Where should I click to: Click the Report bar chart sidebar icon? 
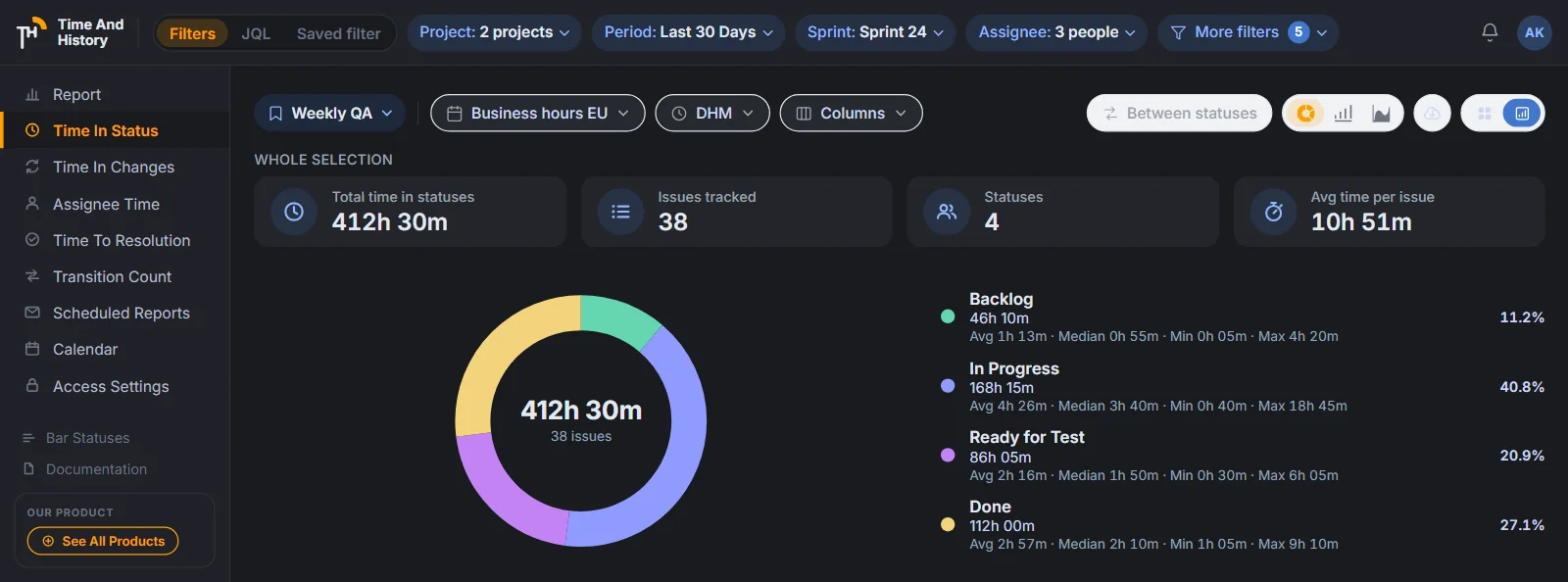32,94
